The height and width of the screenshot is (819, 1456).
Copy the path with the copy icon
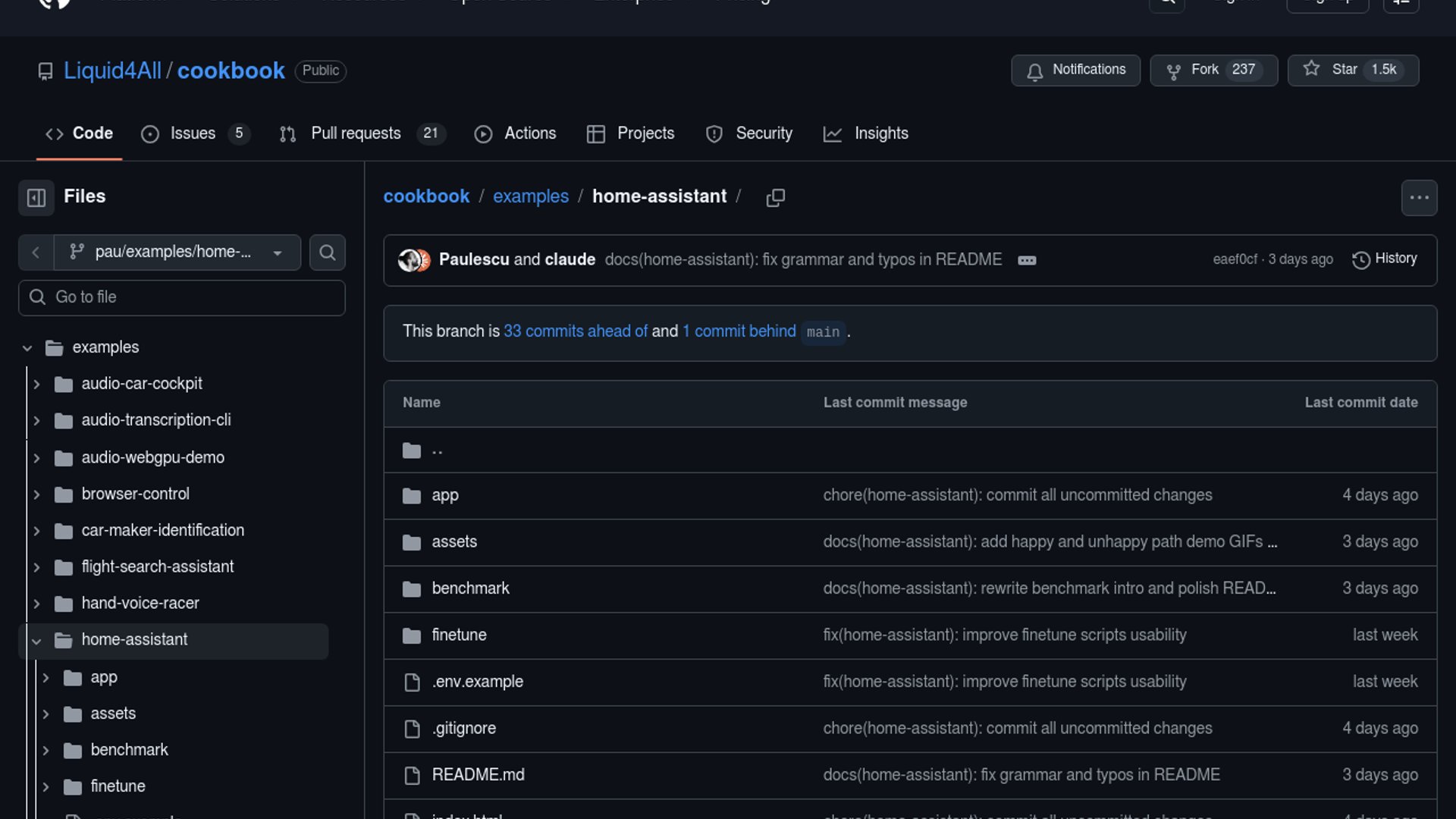pyautogui.click(x=775, y=198)
